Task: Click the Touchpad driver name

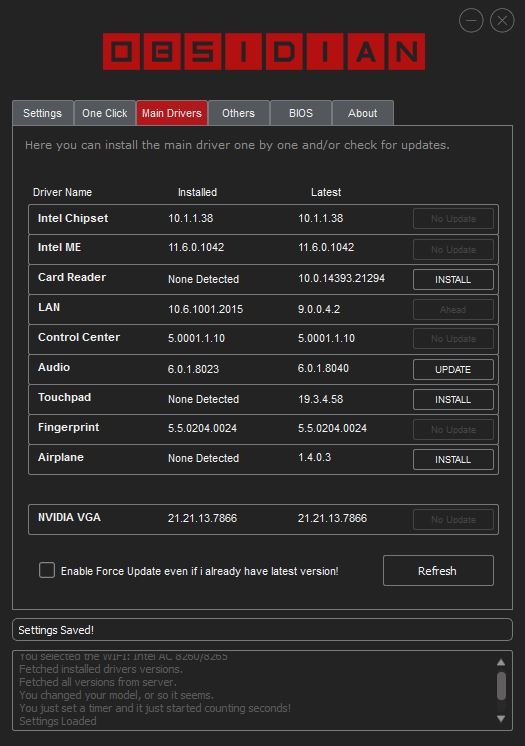Action: [x=64, y=397]
